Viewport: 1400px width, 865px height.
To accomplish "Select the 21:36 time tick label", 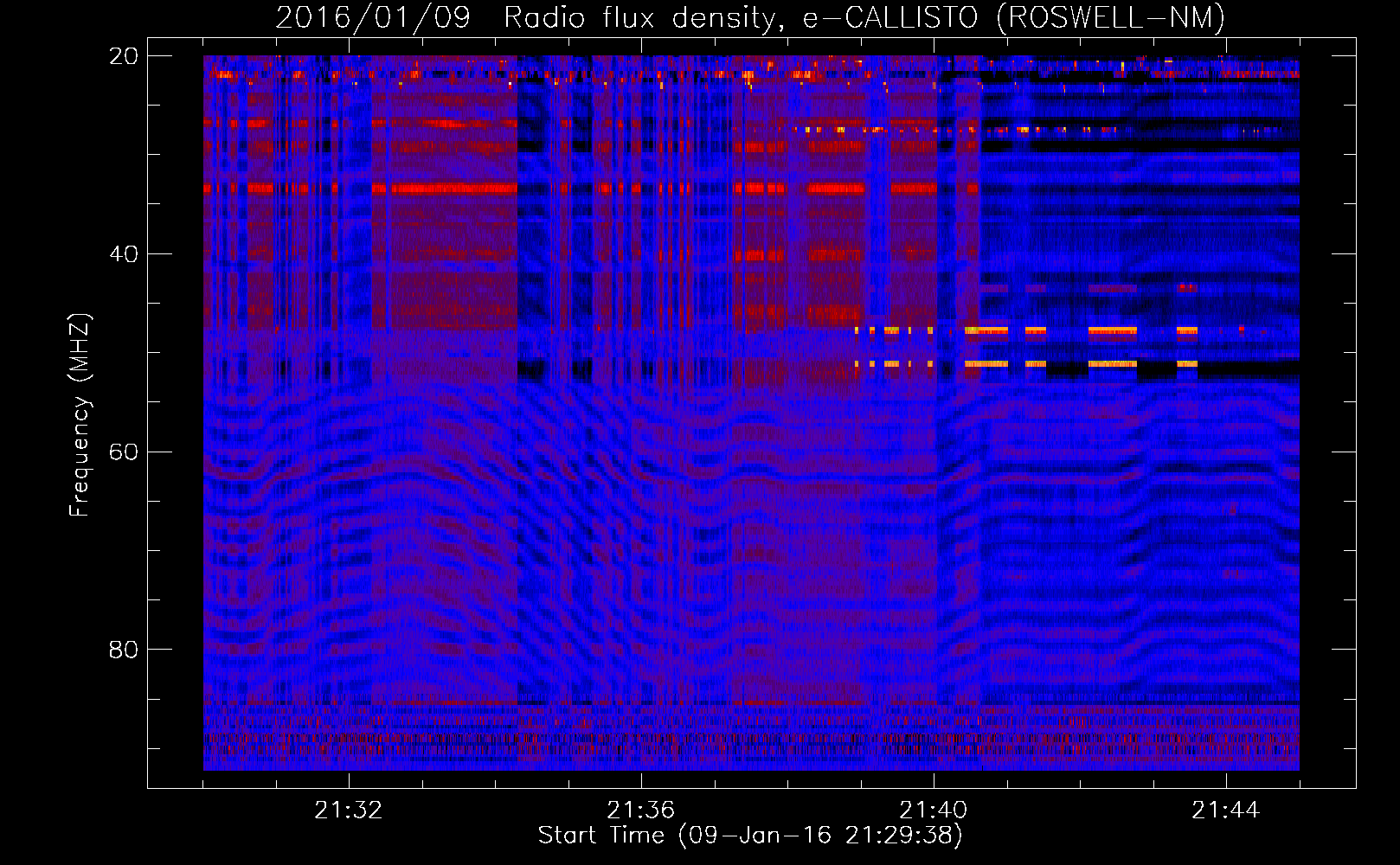I will (641, 811).
